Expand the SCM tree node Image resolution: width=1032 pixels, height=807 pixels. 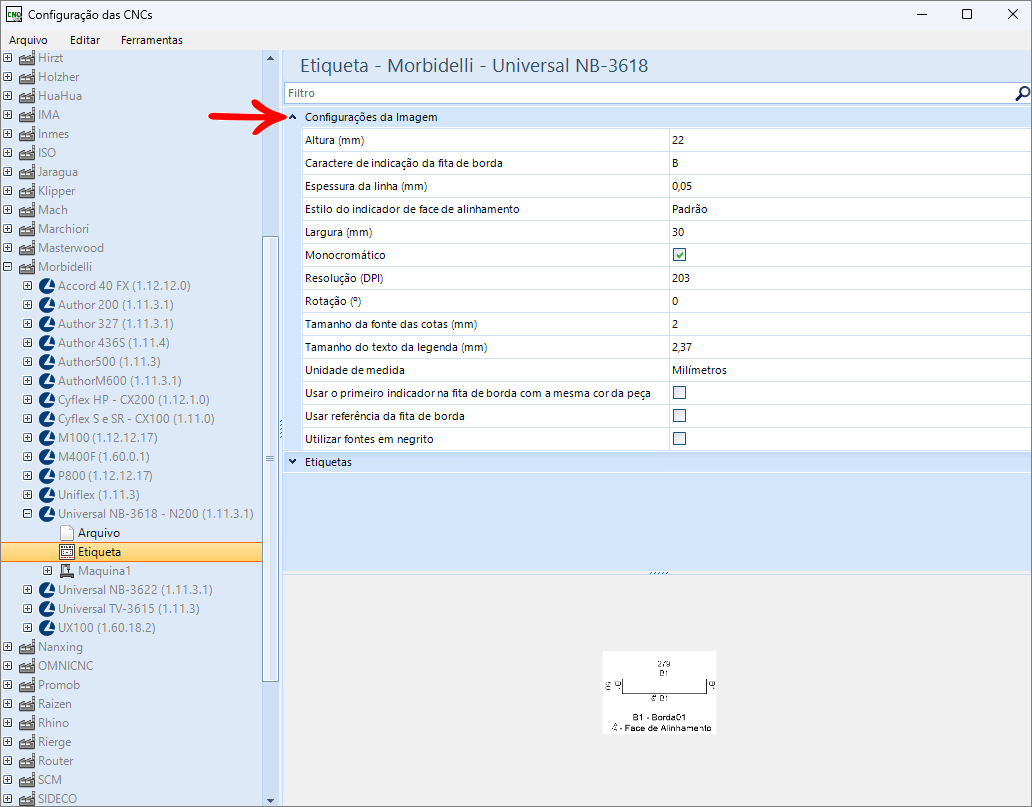8,780
